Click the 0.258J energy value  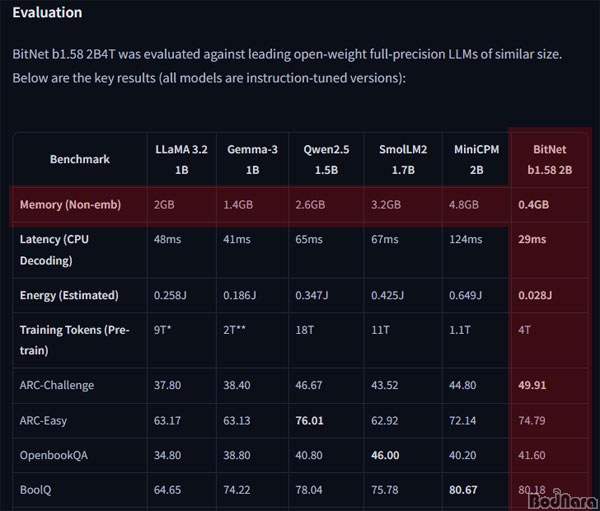[x=170, y=295]
